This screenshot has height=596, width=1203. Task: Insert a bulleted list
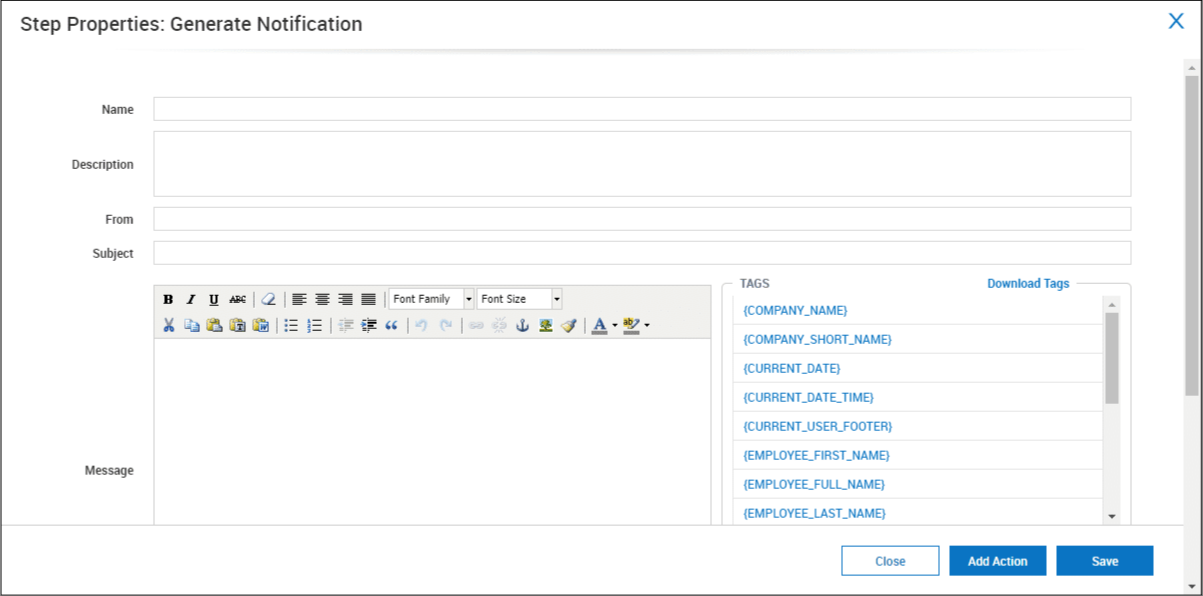pyautogui.click(x=291, y=325)
